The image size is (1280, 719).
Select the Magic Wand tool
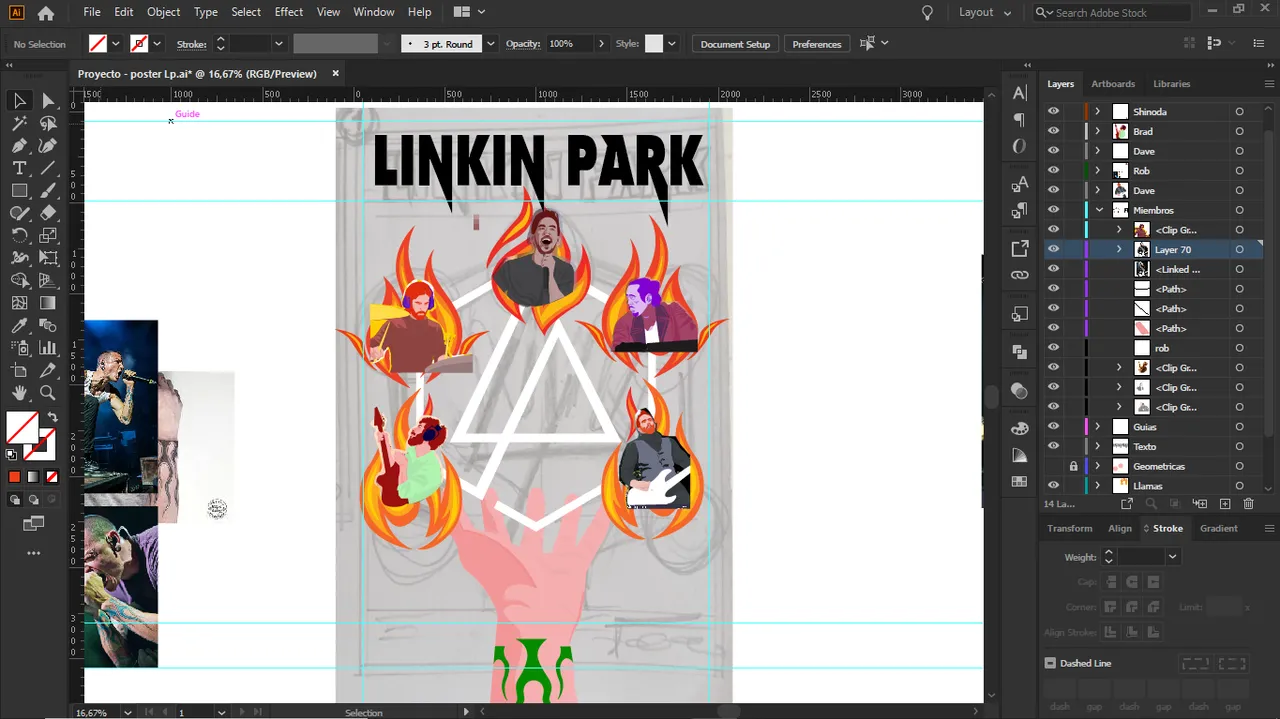(19, 124)
